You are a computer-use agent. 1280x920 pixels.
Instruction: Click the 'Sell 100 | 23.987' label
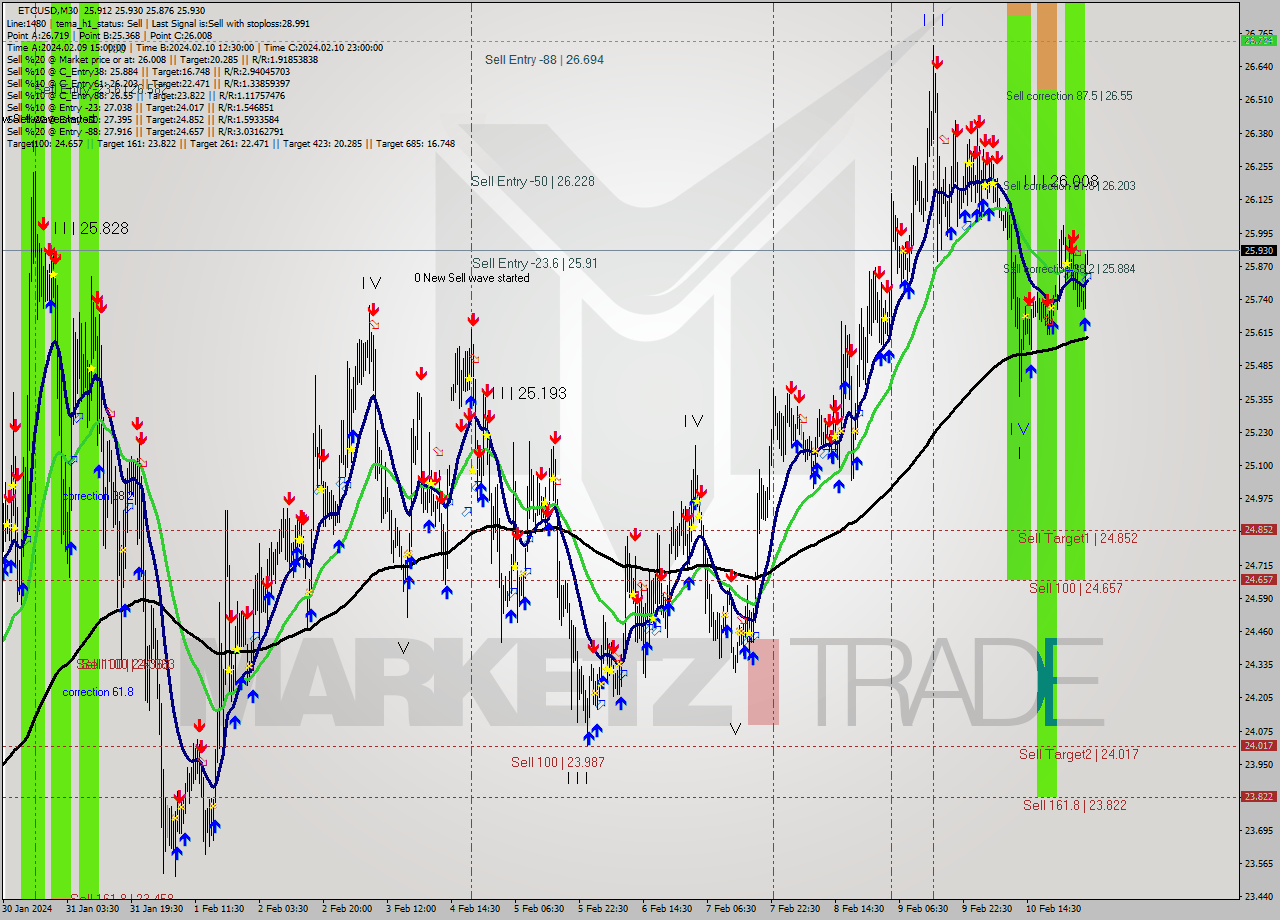(x=558, y=762)
